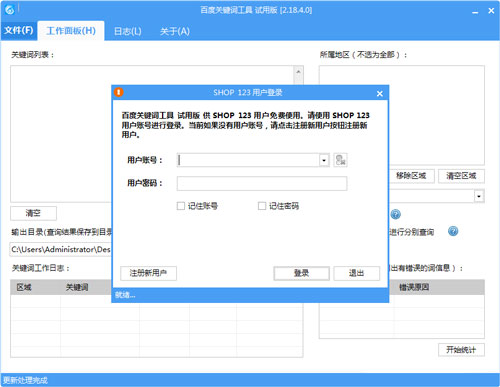Click the 清空区域 button
This screenshot has width=500, height=387.
[461, 176]
